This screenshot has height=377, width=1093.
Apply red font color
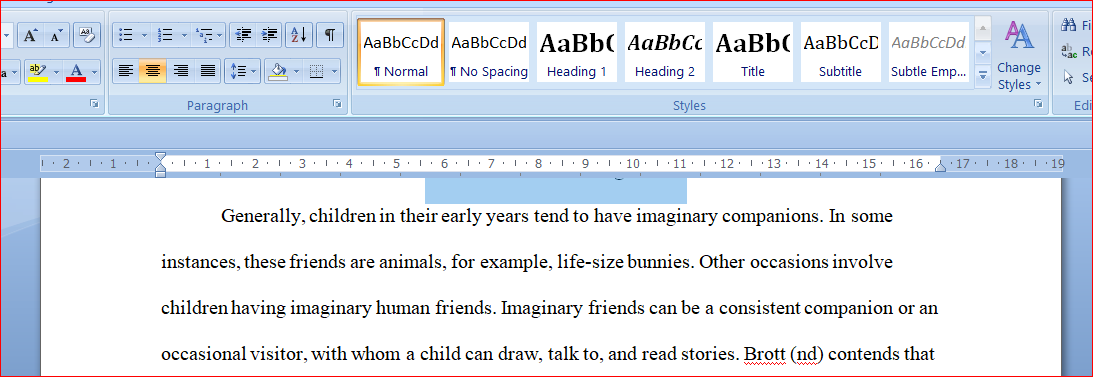(x=77, y=71)
